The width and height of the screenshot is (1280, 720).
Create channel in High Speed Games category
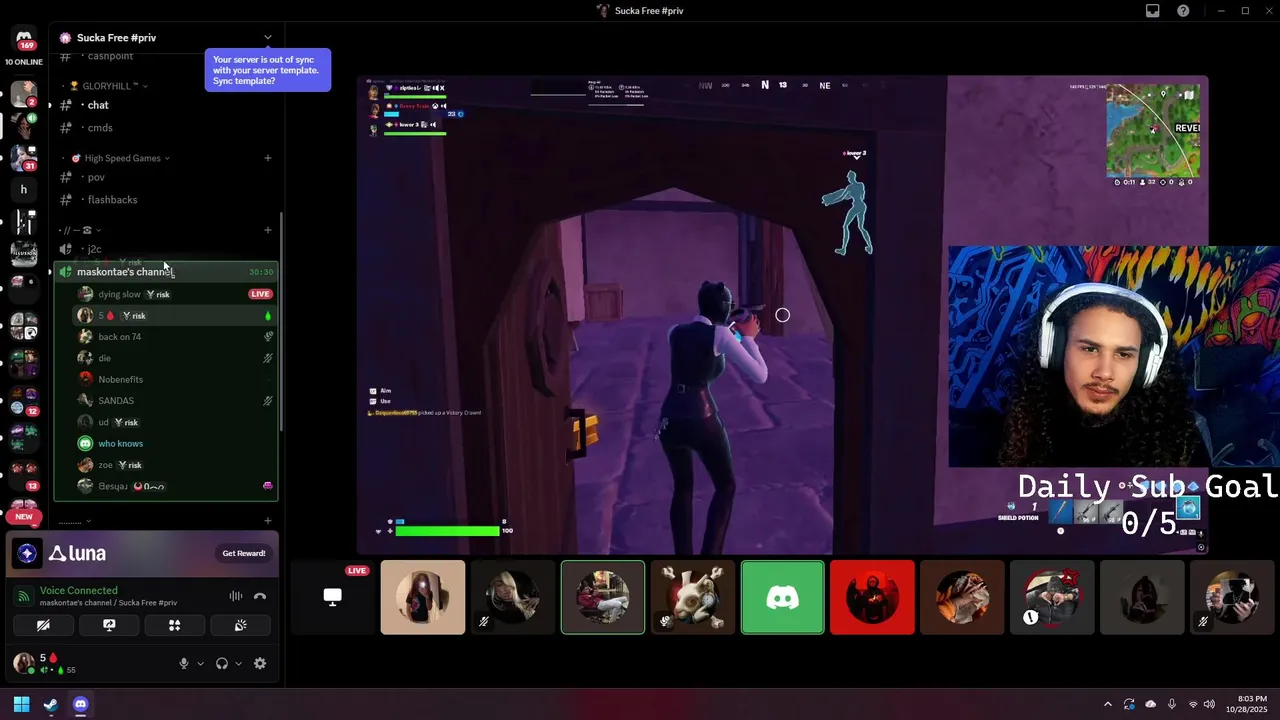(x=267, y=158)
